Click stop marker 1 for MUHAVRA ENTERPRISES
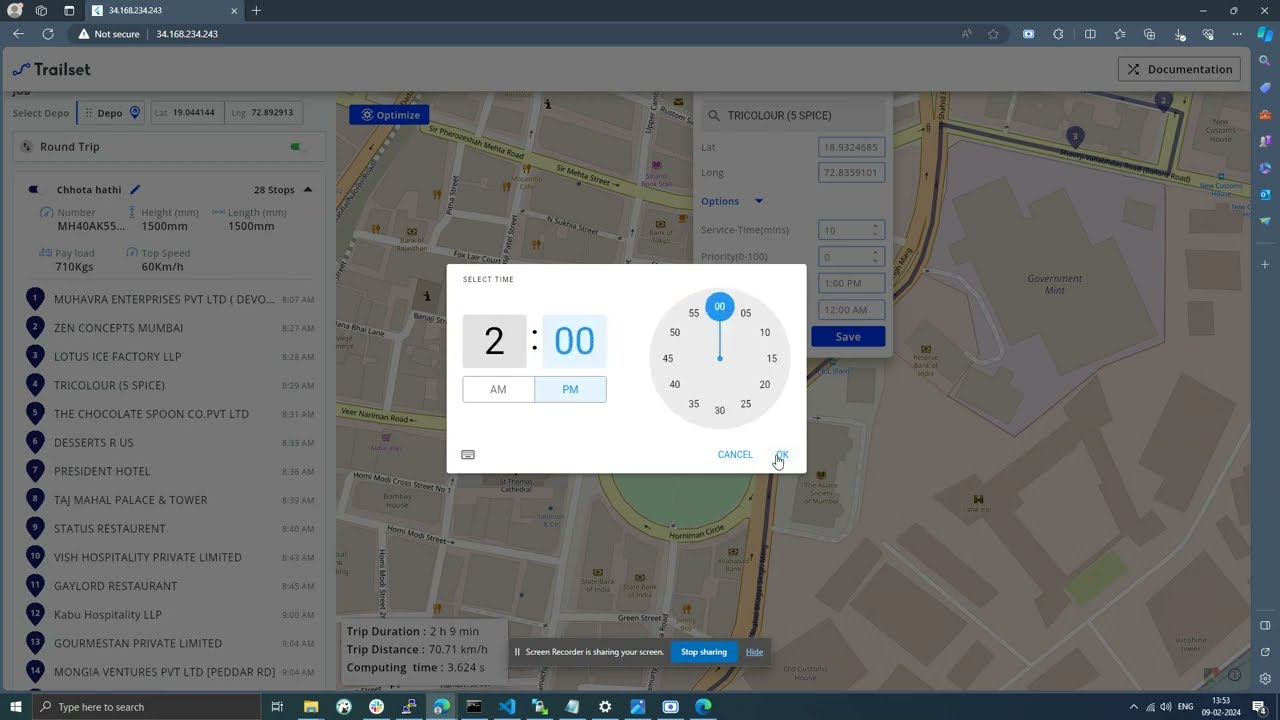This screenshot has width=1280, height=720. pos(35,298)
